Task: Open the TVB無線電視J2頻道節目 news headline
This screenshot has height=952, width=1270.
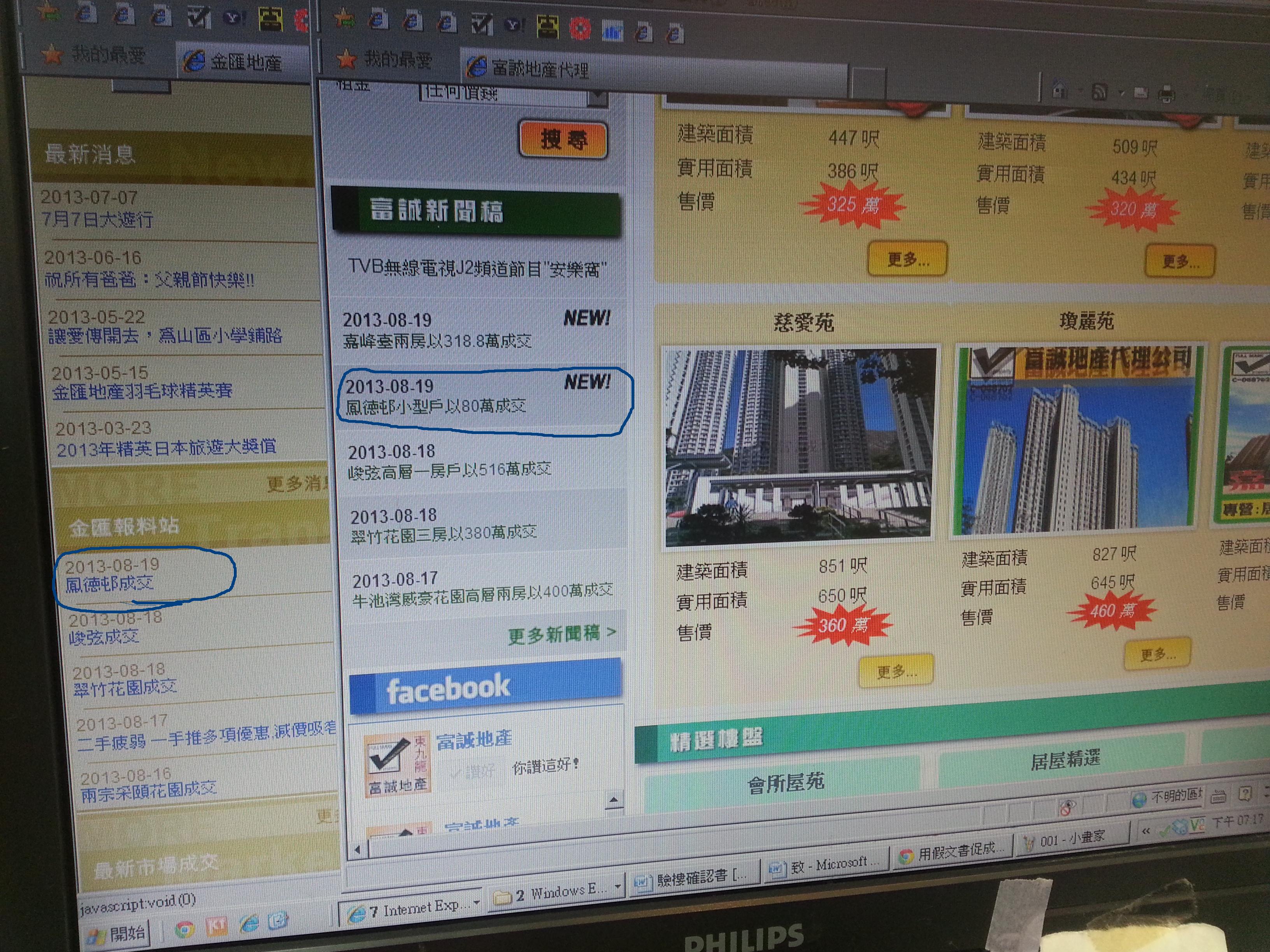Action: click(x=477, y=269)
